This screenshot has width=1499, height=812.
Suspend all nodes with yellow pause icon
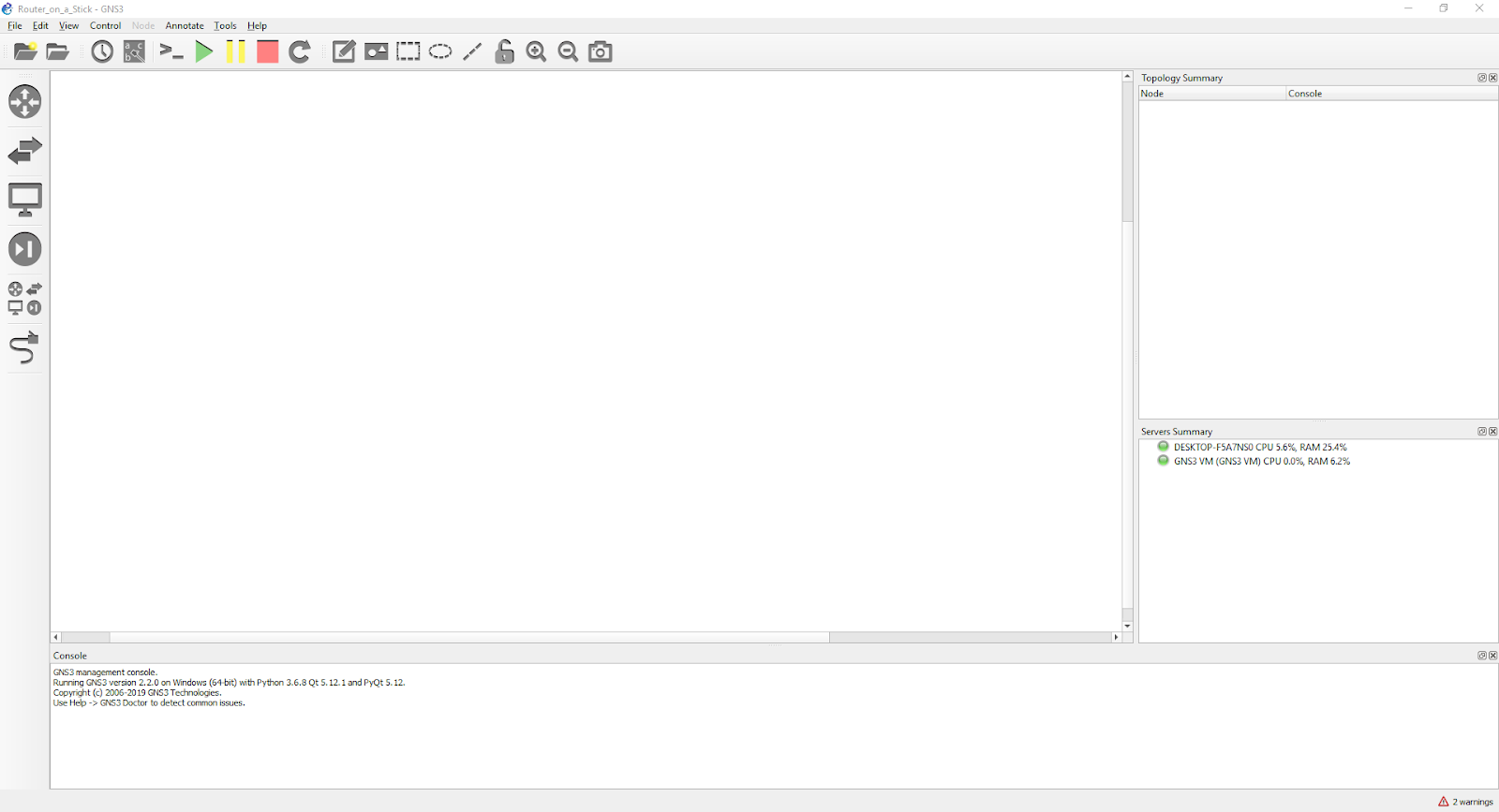point(235,52)
